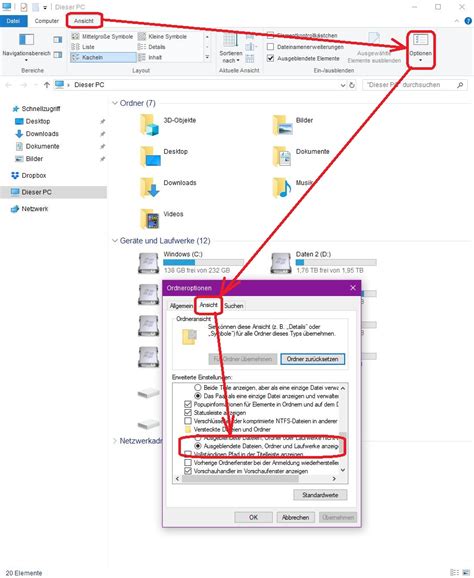The height and width of the screenshot is (578, 474).
Task: Toggle Statusleiste anzeigen checkbox
Action: click(188, 412)
